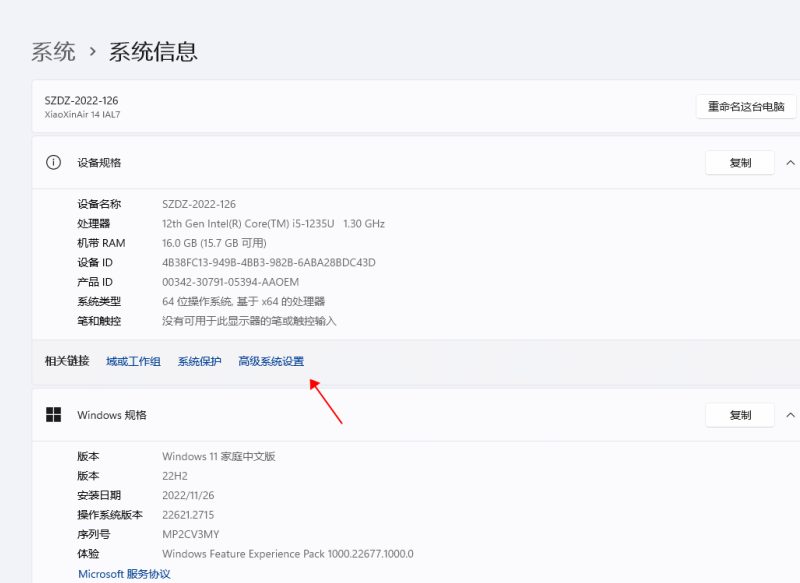This screenshot has width=800, height=583.
Task: Click the product ID value 00342-30791-05394-AAOEM
Action: click(231, 282)
